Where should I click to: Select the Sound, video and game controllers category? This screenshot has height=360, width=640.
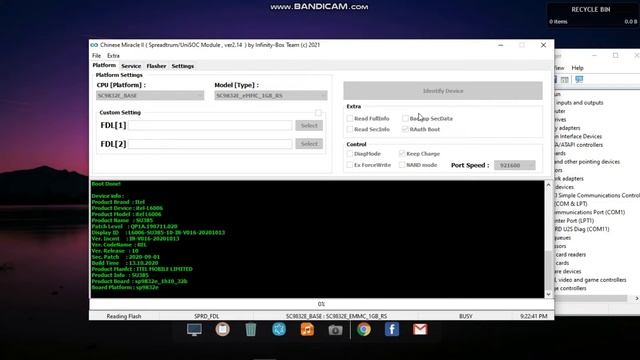point(590,280)
